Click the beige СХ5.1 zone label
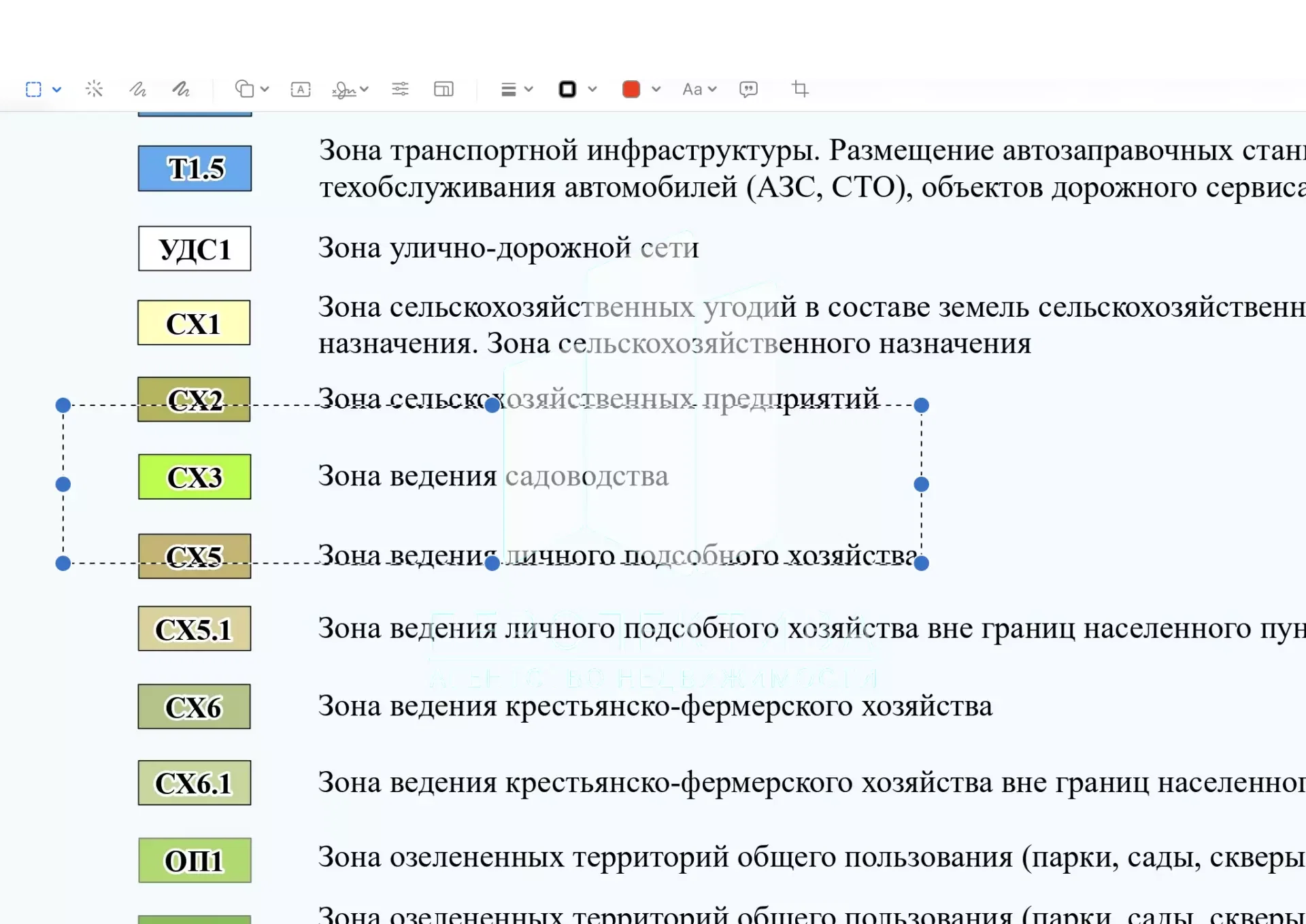Image resolution: width=1306 pixels, height=924 pixels. tap(195, 629)
